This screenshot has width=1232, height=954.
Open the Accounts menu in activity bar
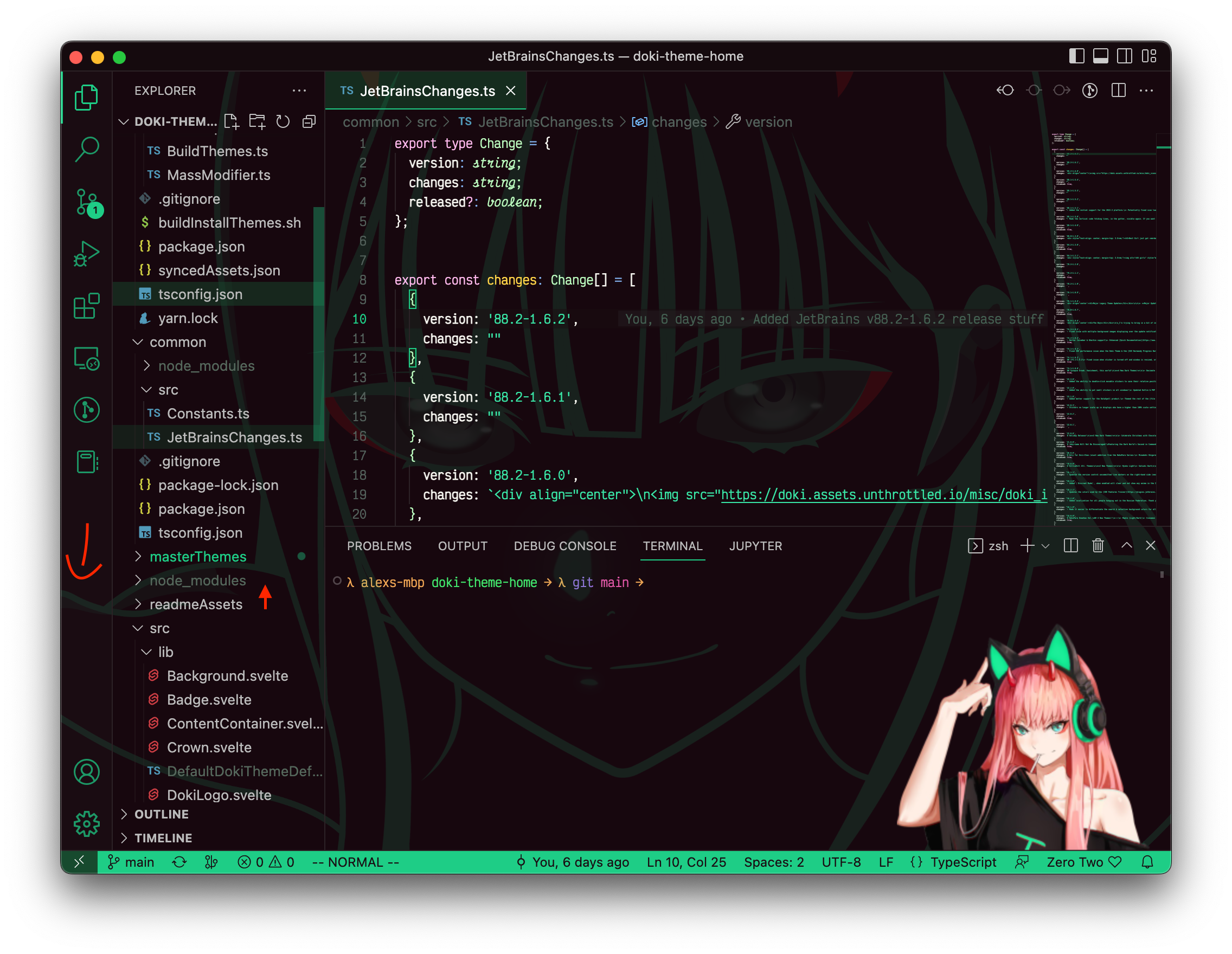86,771
